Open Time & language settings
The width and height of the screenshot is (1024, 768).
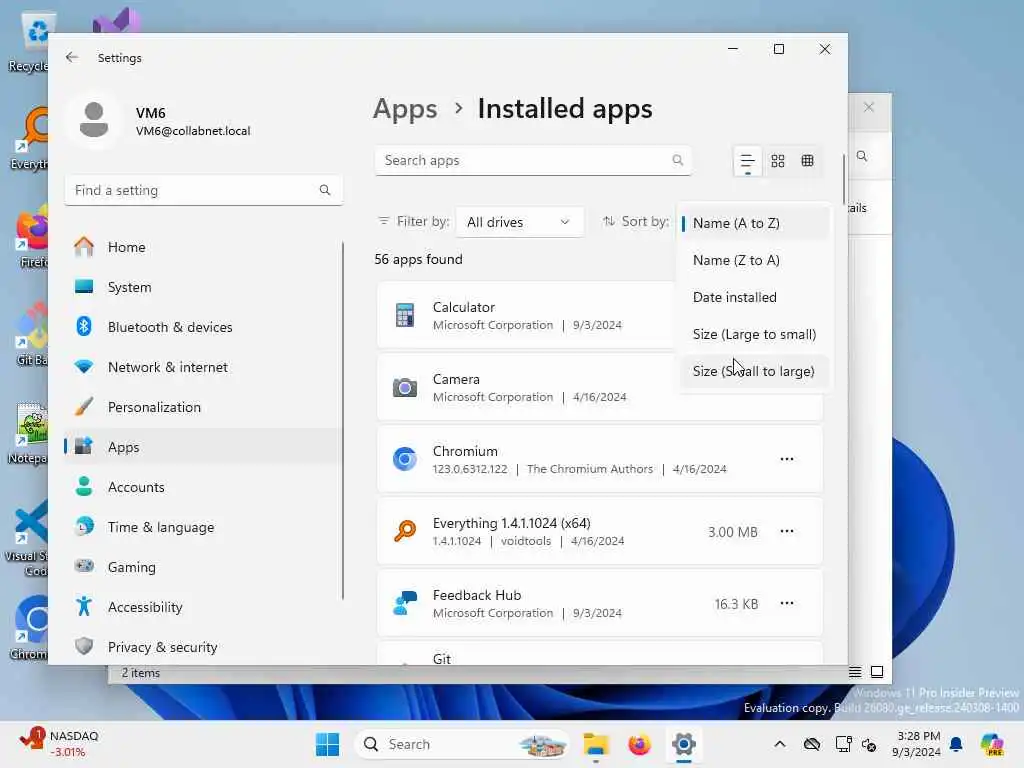[202, 527]
